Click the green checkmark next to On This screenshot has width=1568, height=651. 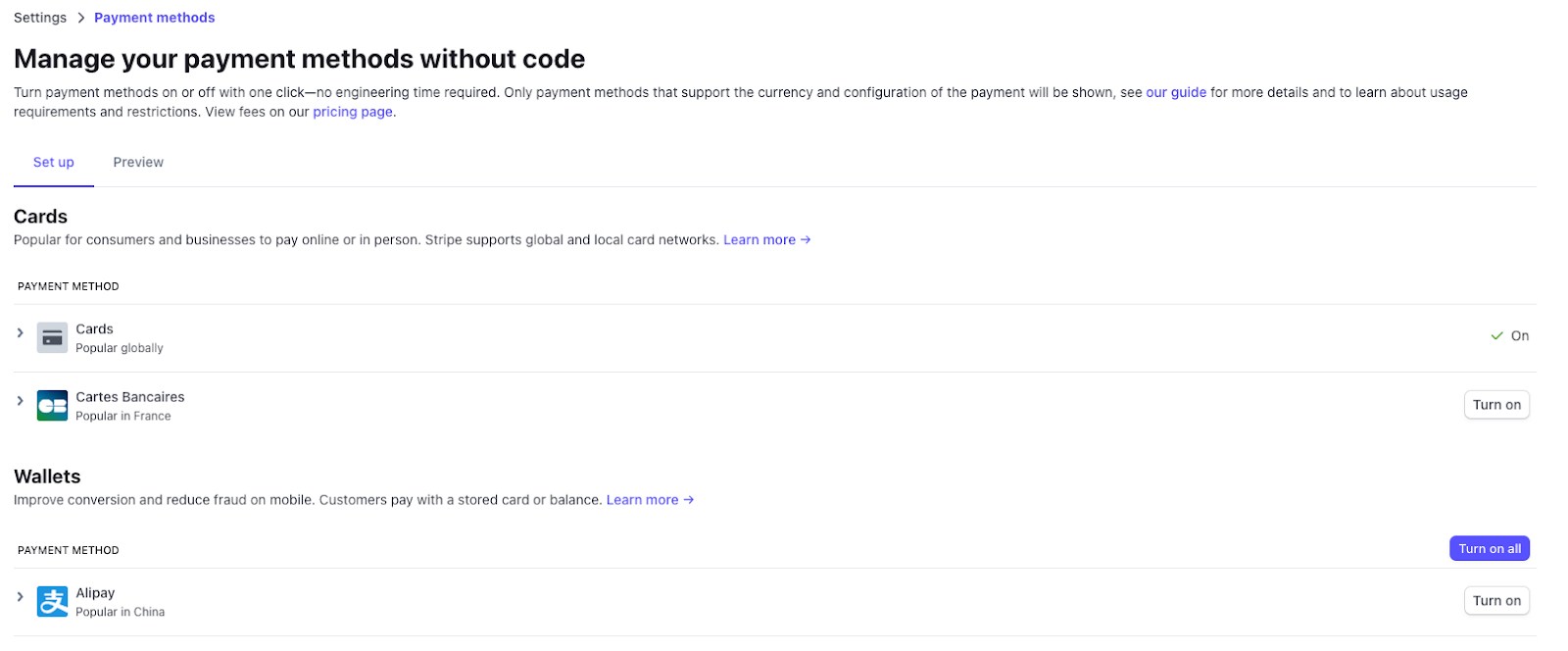(1496, 336)
